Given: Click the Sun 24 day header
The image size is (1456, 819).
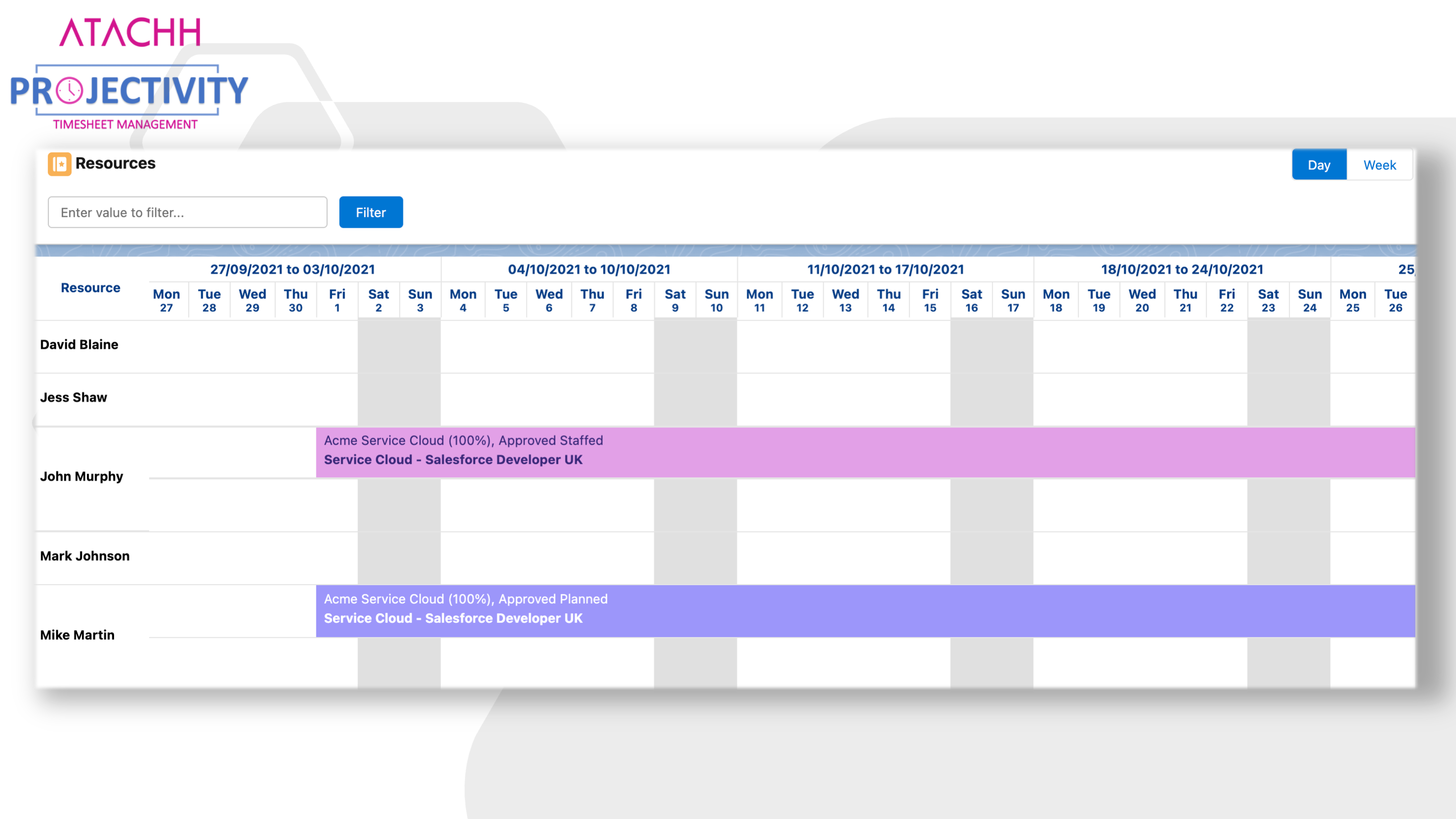Looking at the screenshot, I should point(1309,300).
